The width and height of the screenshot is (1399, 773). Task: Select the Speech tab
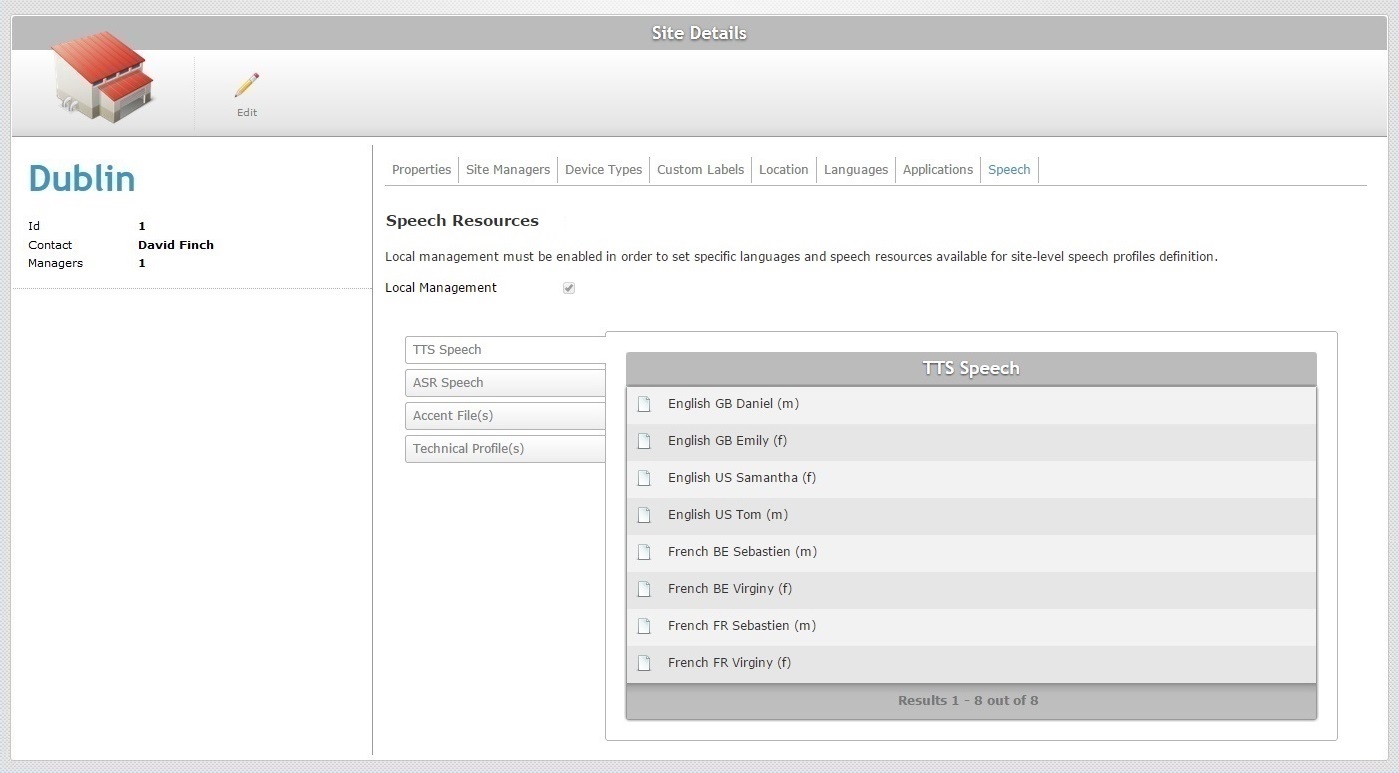pos(1009,170)
